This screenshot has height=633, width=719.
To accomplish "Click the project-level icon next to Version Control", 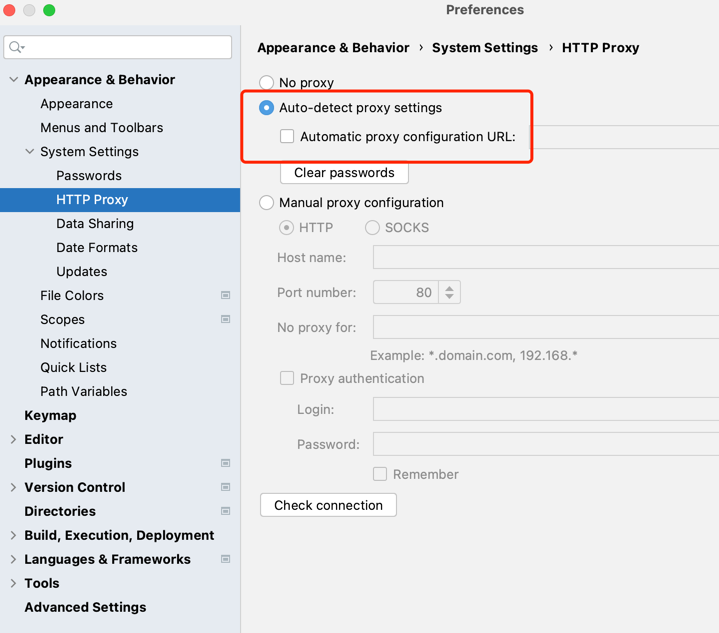I will (x=225, y=487).
